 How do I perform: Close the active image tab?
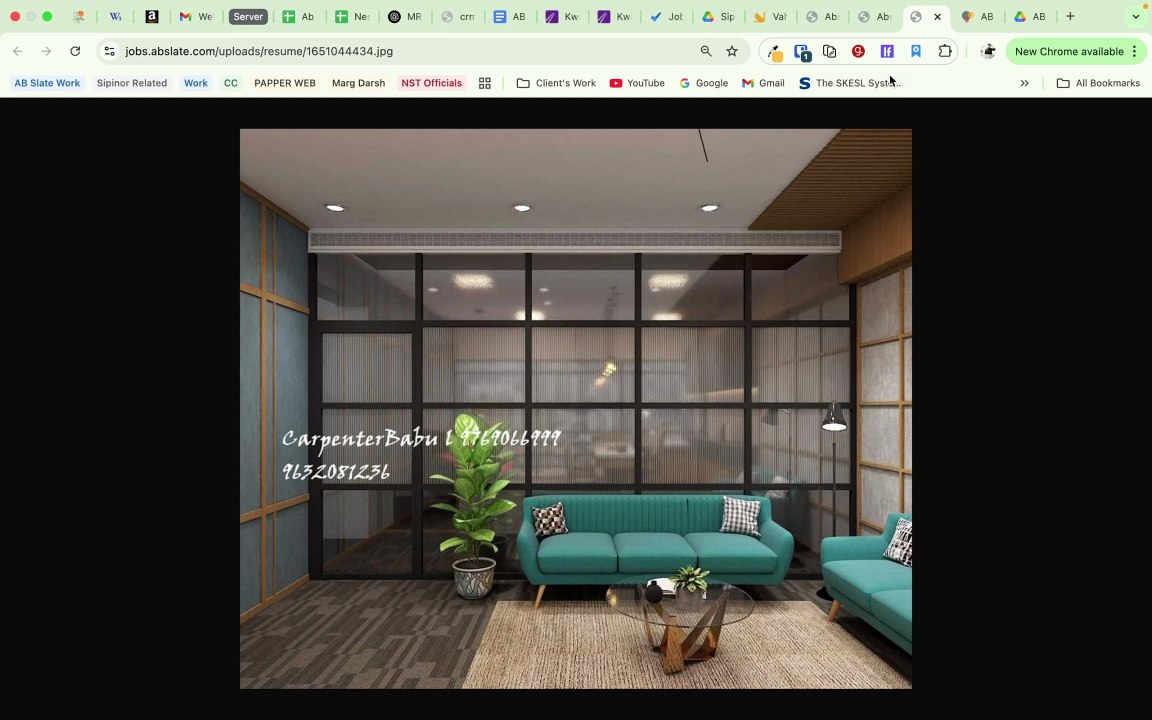[937, 16]
